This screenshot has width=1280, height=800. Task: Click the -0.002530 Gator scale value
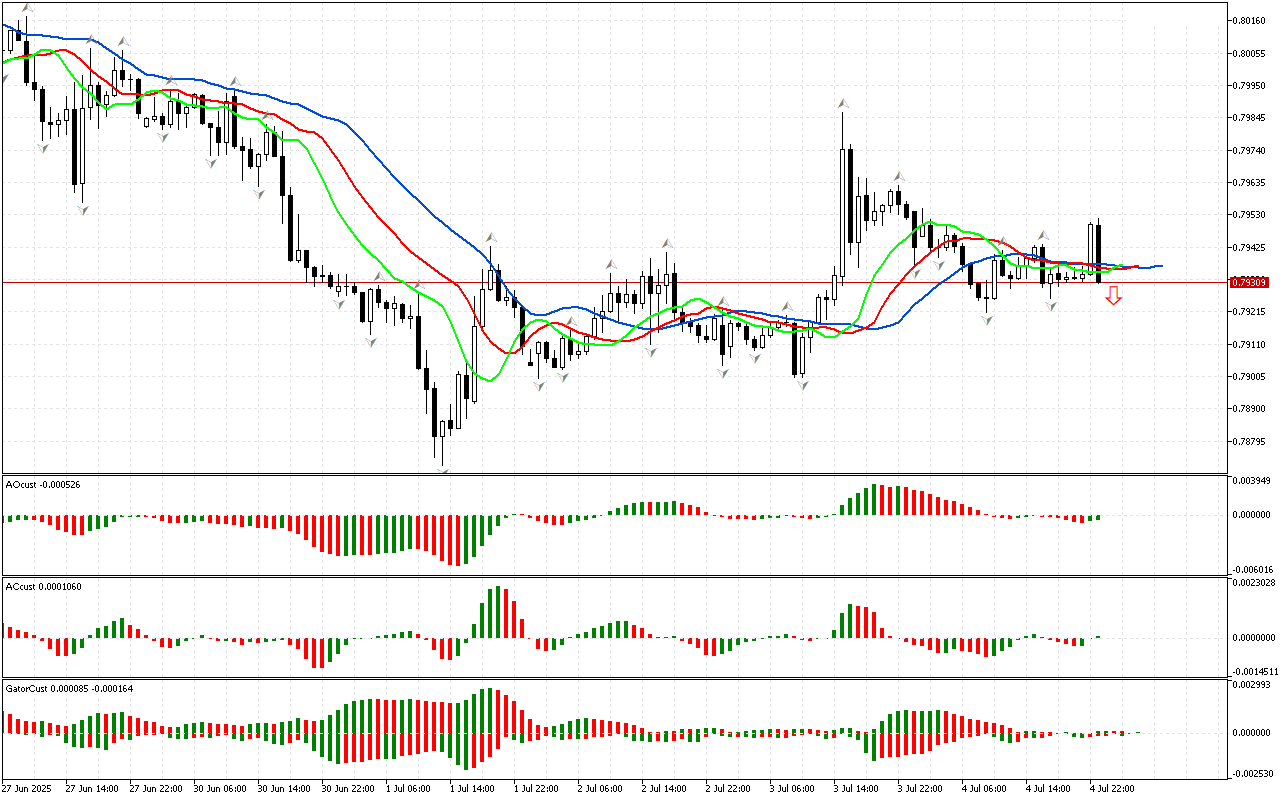click(1252, 773)
